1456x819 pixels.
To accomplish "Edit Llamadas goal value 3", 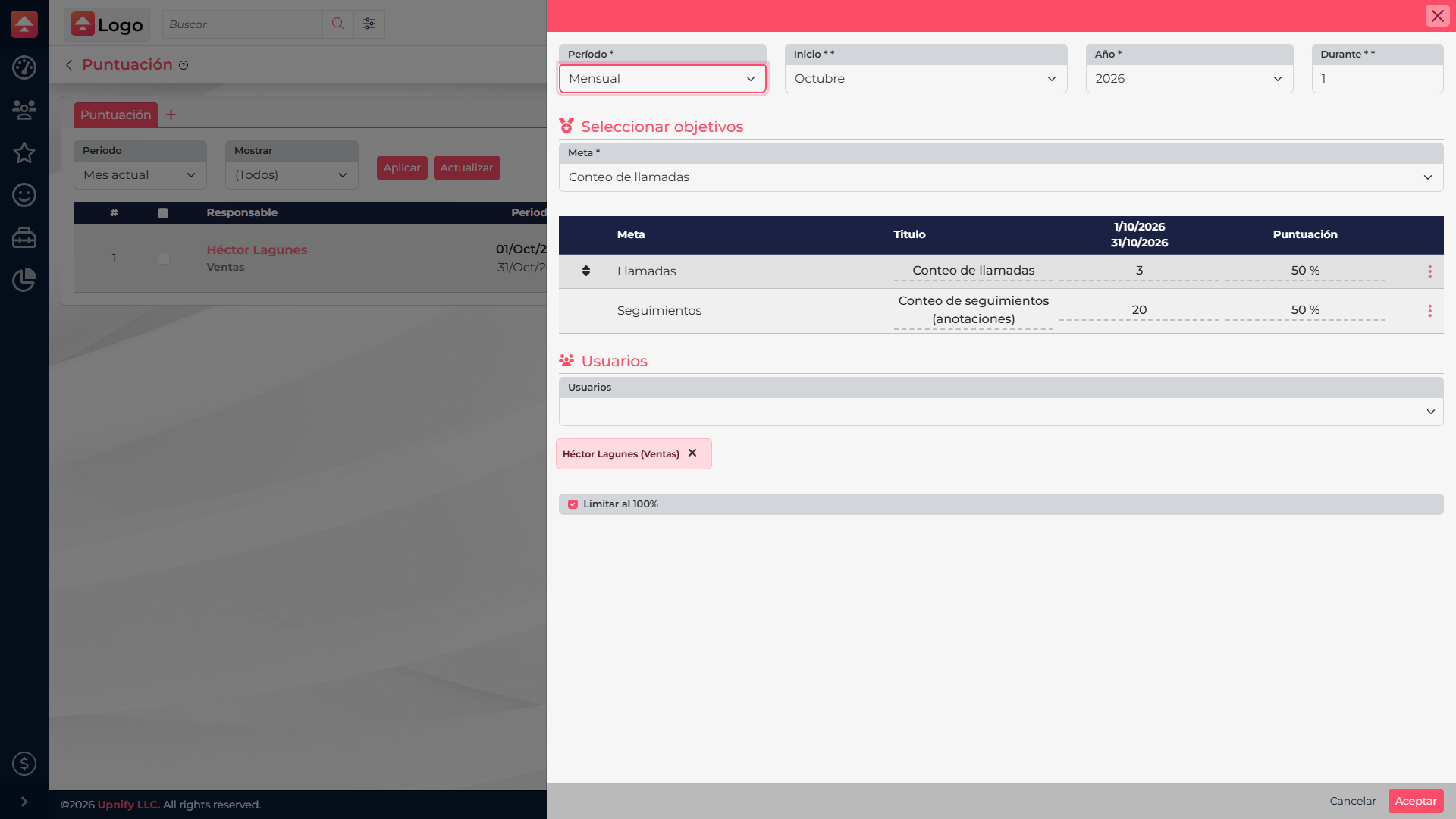I will [1139, 271].
